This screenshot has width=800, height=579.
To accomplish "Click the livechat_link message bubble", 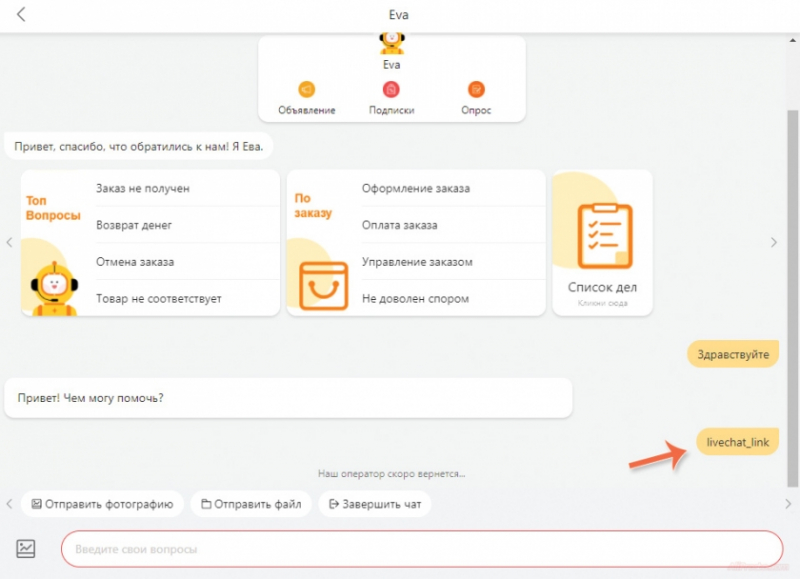I will tap(738, 442).
